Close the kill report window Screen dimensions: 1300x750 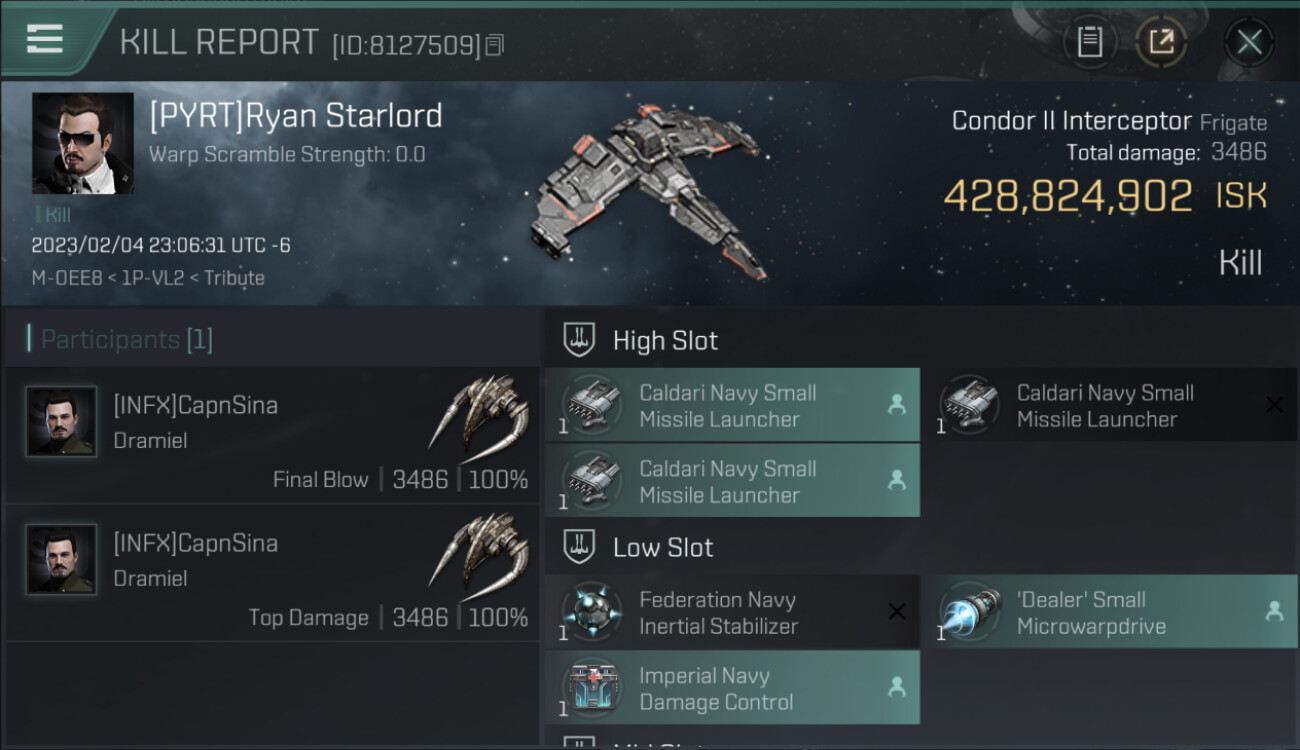coord(1249,42)
